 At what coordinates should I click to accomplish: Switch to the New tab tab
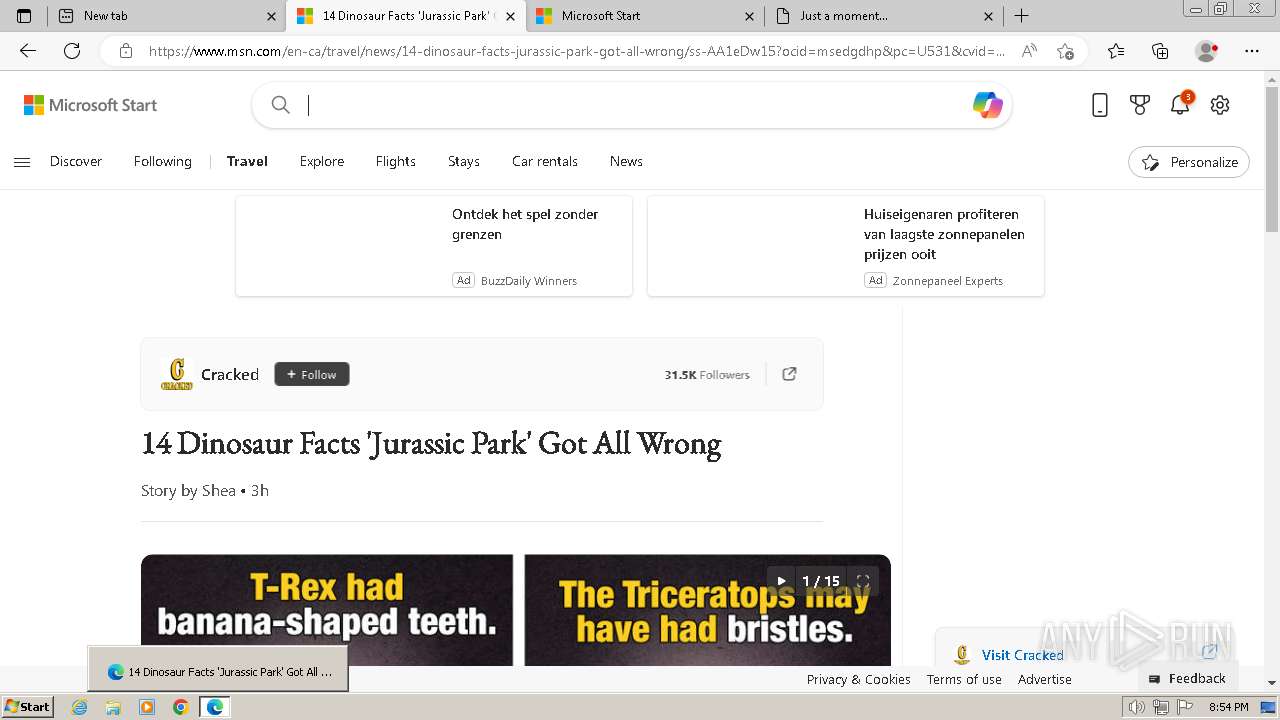click(x=166, y=16)
